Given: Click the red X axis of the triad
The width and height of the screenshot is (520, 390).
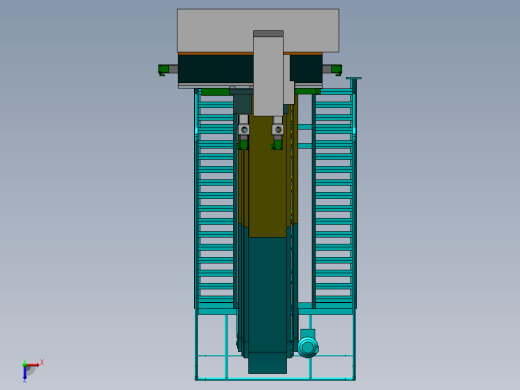Looking at the screenshot, I should pos(33,365).
